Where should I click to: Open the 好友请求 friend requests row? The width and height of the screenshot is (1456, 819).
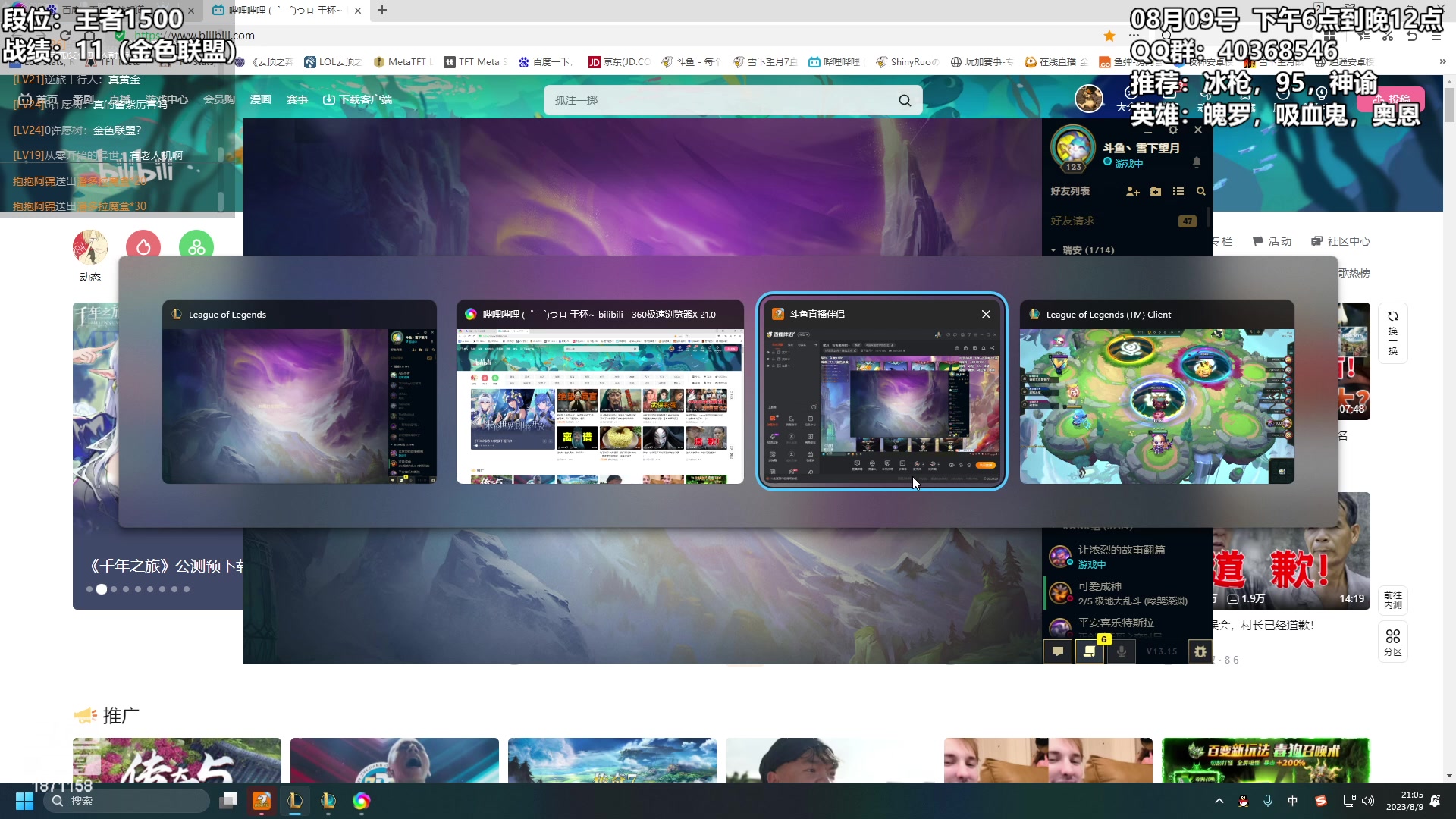1124,221
